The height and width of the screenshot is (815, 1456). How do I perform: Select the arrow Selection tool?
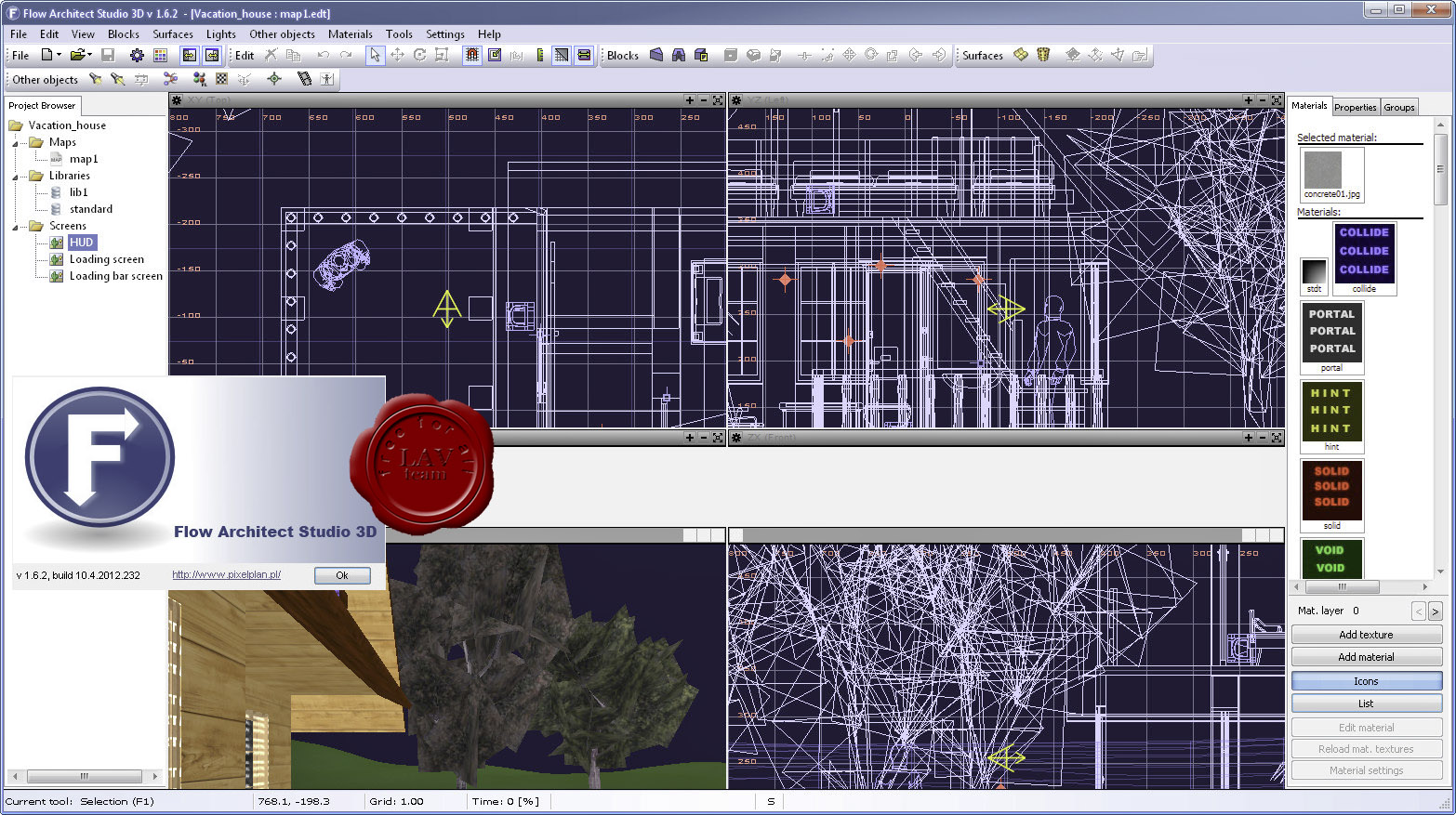click(375, 55)
